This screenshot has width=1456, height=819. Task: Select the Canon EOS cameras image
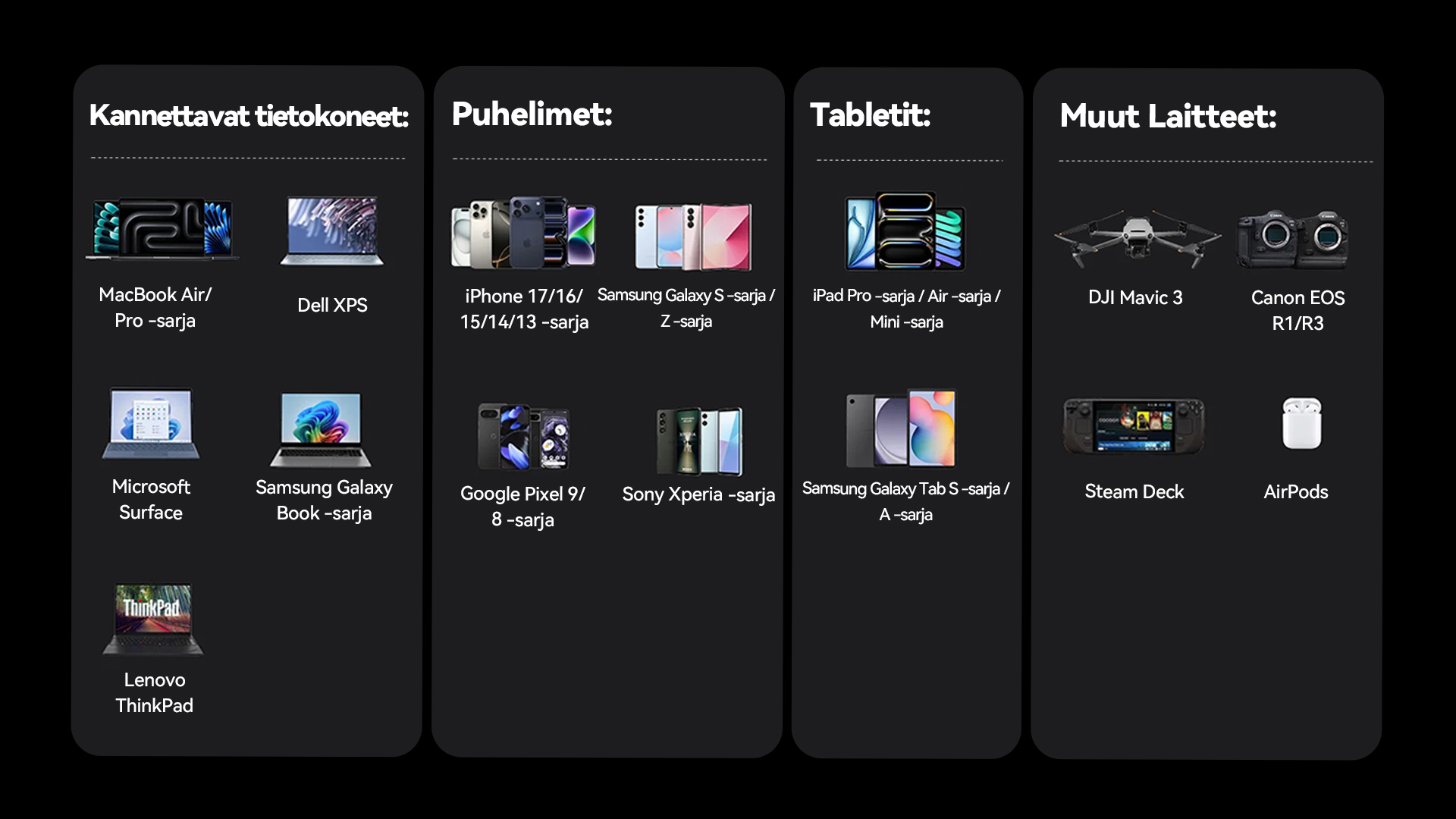point(1293,240)
